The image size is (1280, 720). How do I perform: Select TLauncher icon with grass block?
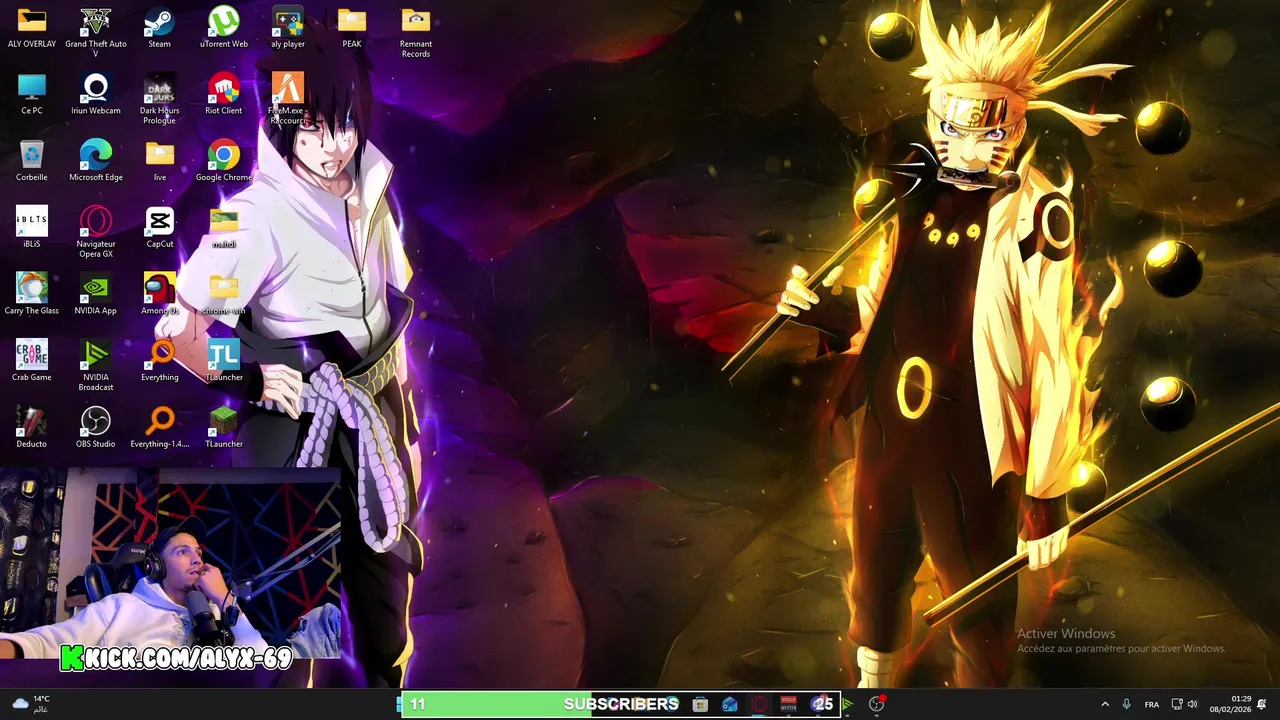pos(224,427)
